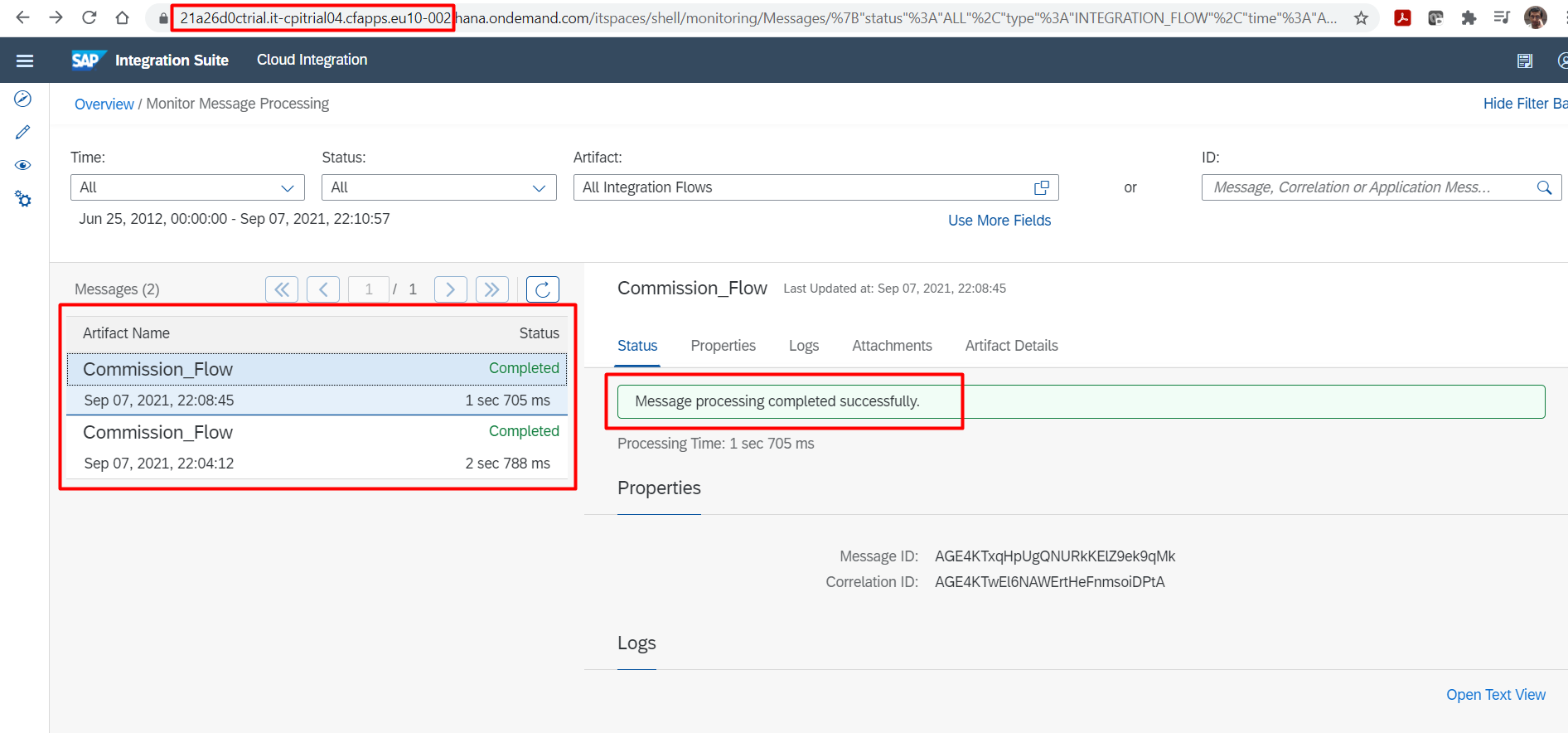Go to last page of messages
1568x733 pixels.
point(492,289)
